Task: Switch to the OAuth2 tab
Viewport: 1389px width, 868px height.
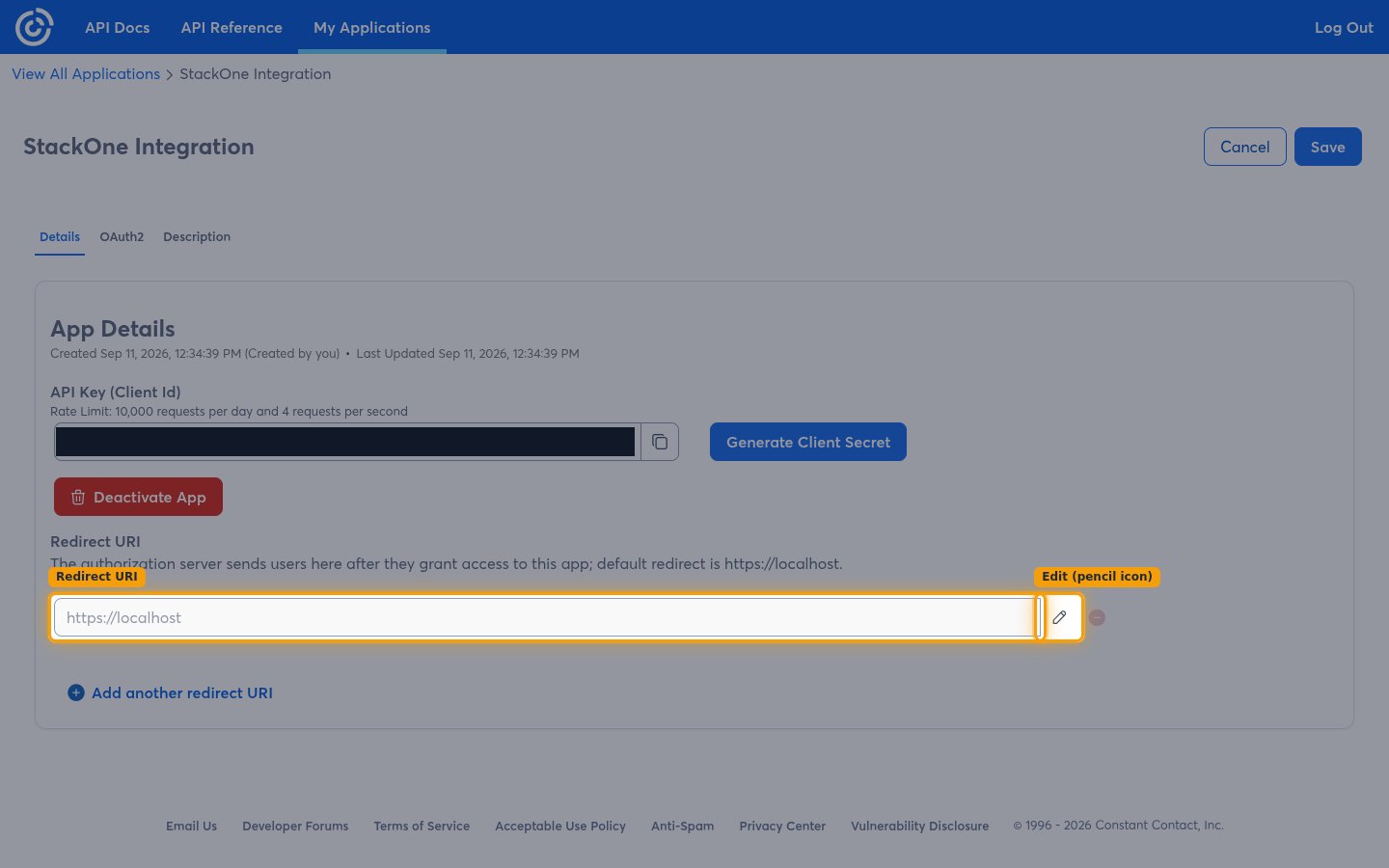Action: click(x=122, y=236)
